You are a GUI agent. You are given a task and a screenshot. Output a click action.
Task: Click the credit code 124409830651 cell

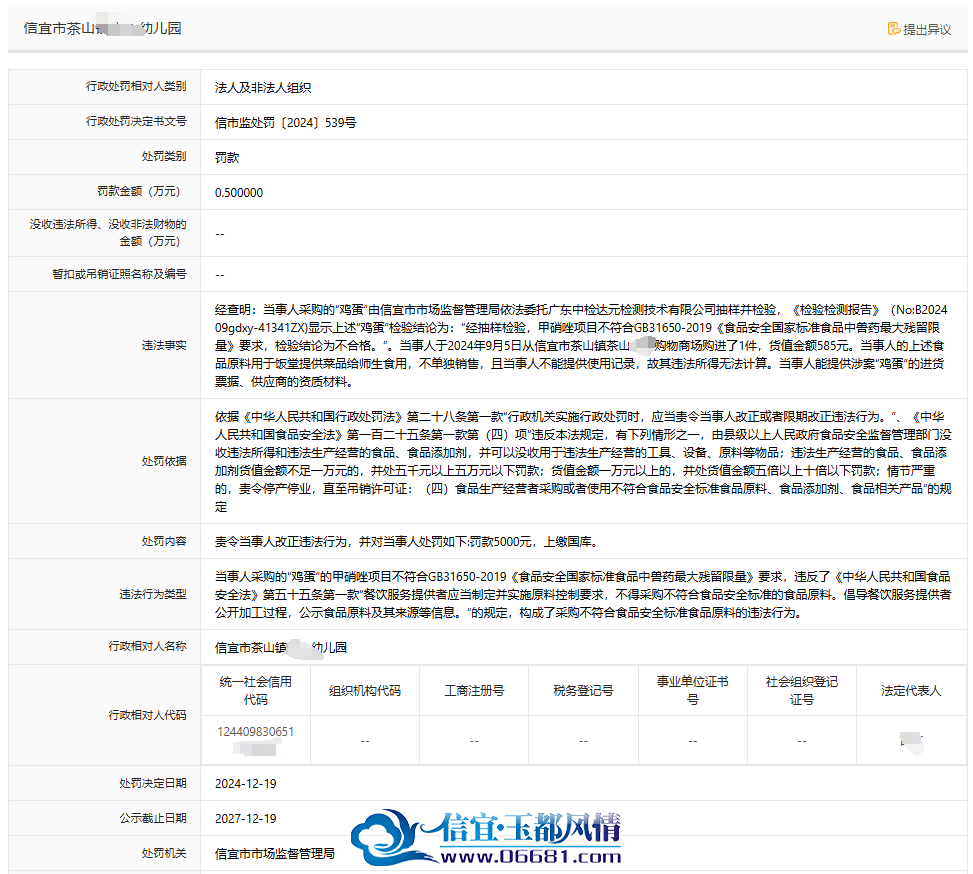coord(256,740)
